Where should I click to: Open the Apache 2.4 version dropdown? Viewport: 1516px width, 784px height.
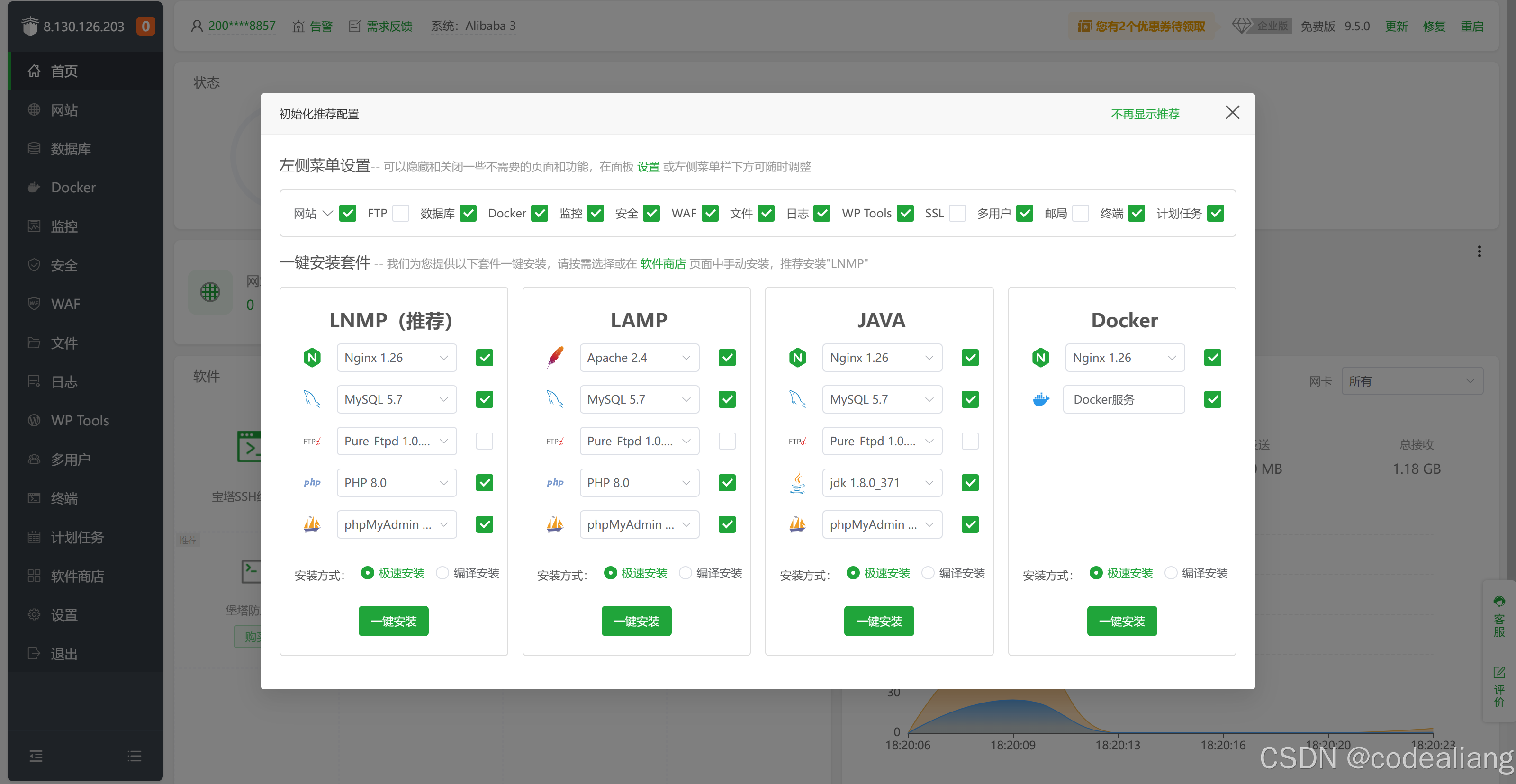(x=640, y=357)
